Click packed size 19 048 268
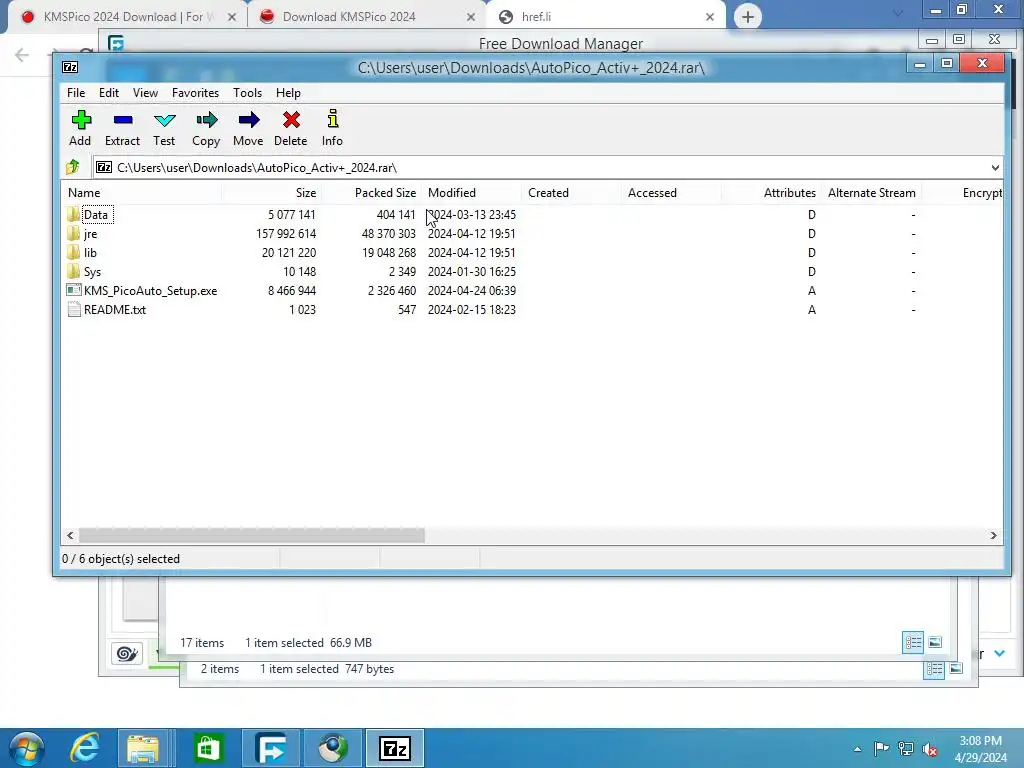The width and height of the screenshot is (1024, 768). point(389,253)
